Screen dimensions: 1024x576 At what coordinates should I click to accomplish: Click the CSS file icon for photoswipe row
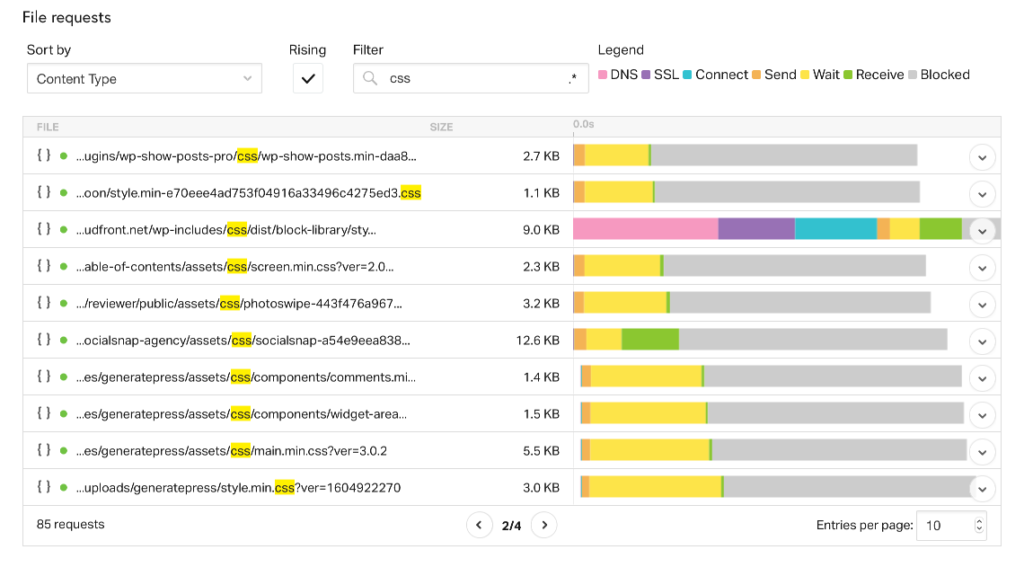(43, 303)
